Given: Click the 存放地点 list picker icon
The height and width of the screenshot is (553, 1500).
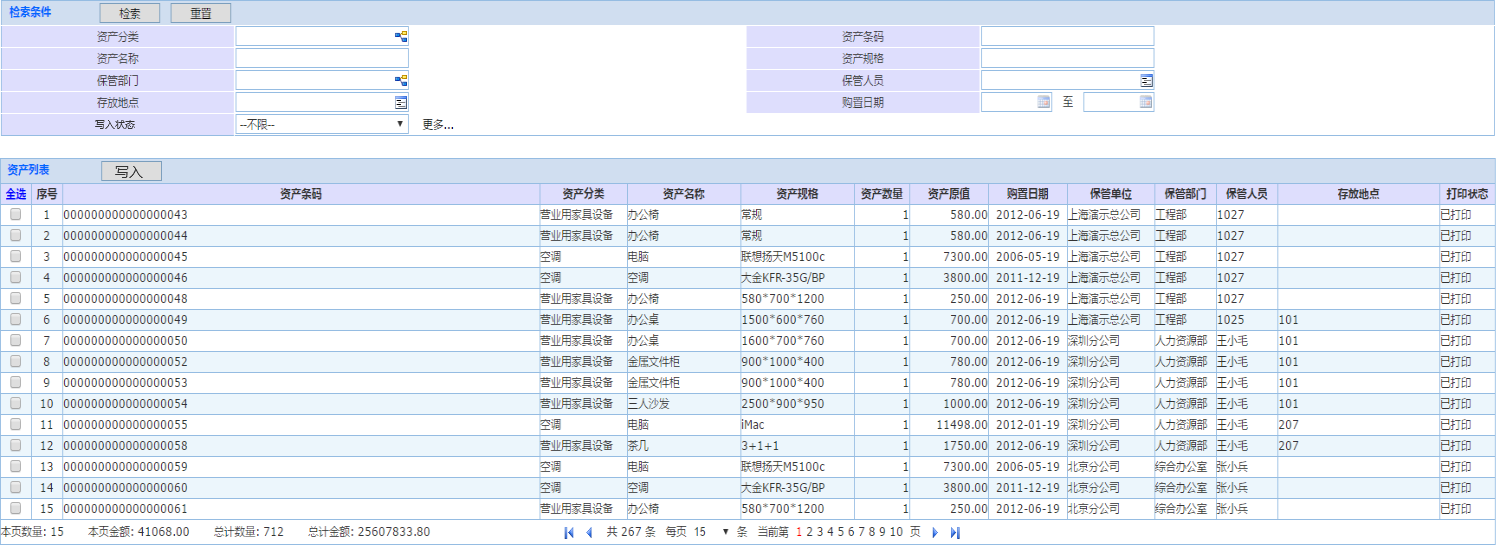Looking at the screenshot, I should pyautogui.click(x=401, y=102).
